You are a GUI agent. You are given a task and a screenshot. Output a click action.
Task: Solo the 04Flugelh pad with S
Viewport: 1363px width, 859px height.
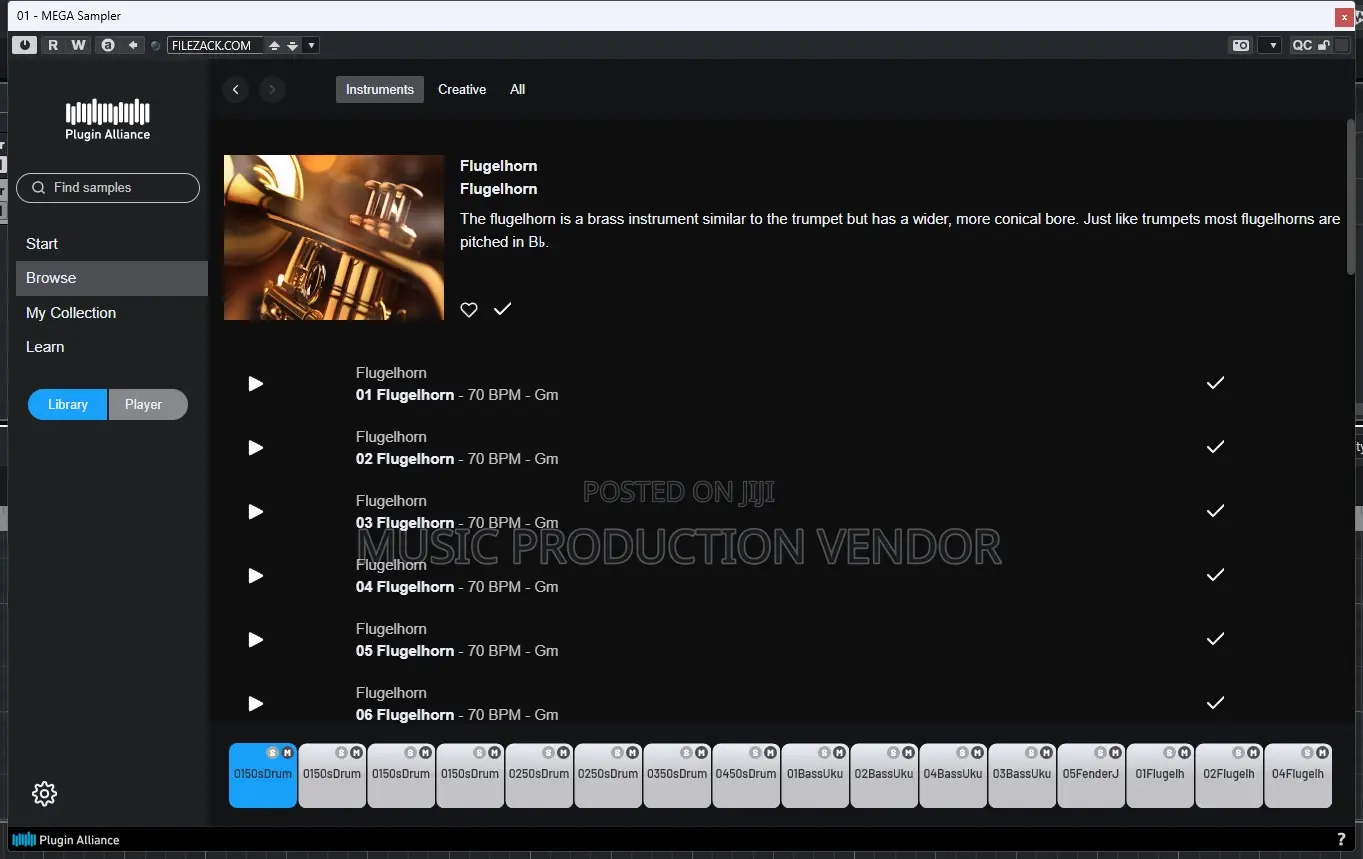1307,752
